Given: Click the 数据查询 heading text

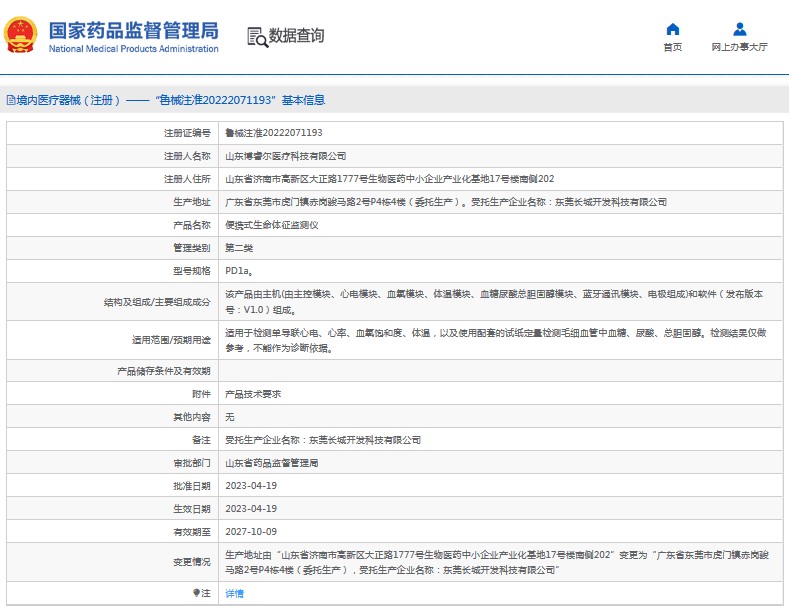Looking at the screenshot, I should [296, 36].
